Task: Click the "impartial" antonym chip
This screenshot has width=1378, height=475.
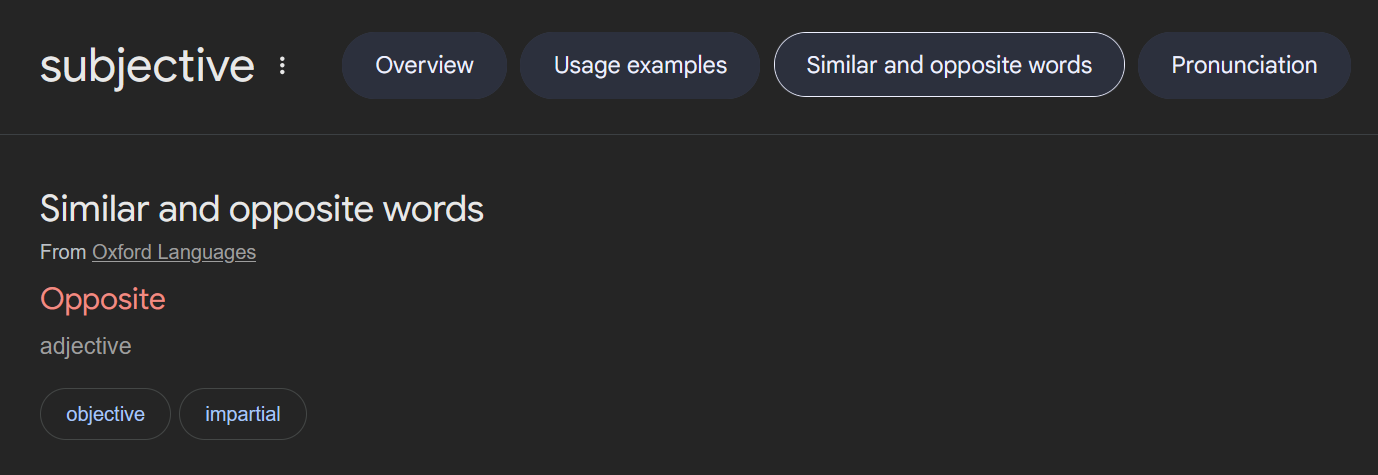Action: 242,414
